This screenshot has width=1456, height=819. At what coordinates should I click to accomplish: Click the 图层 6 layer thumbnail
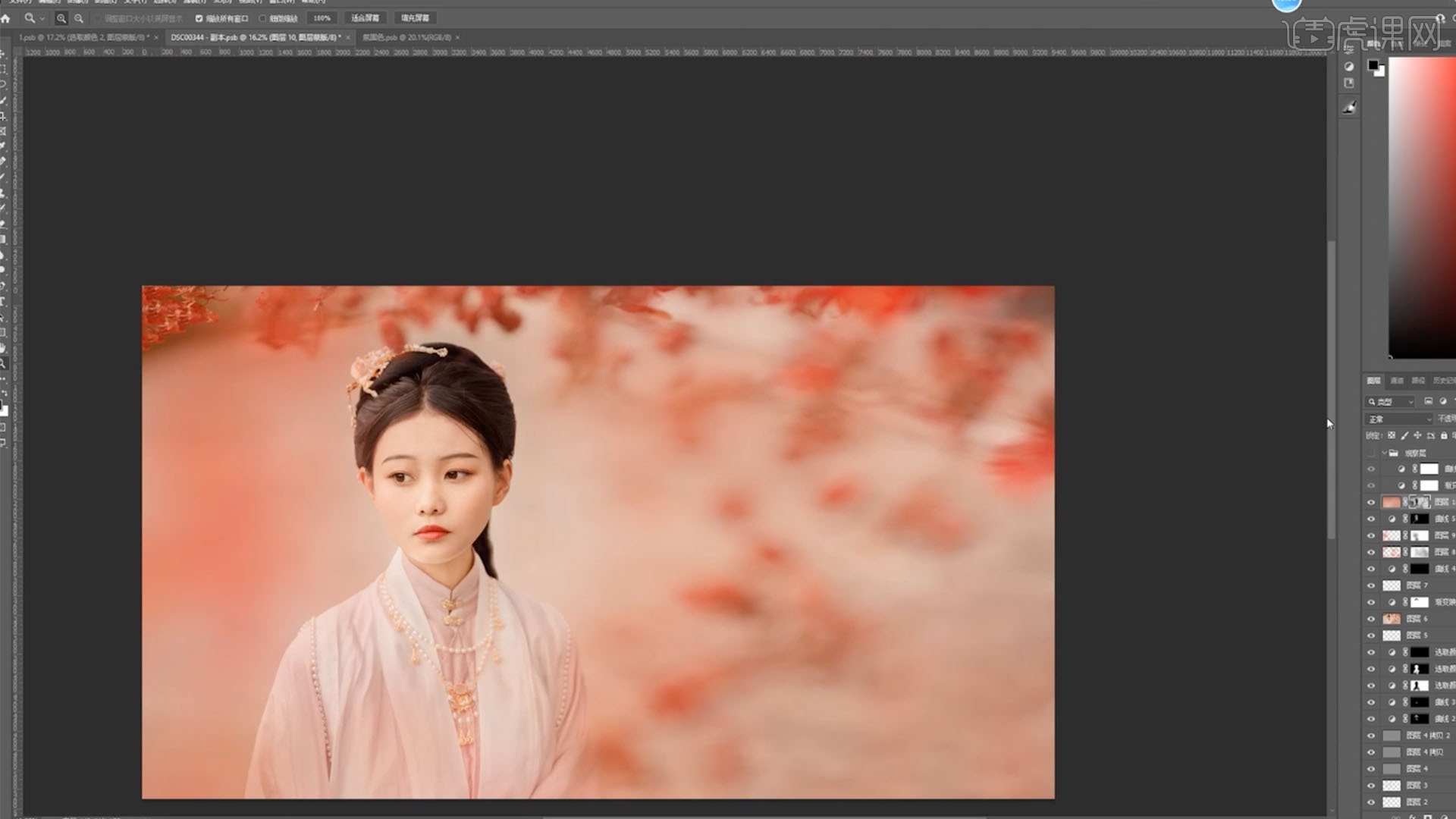coord(1392,619)
